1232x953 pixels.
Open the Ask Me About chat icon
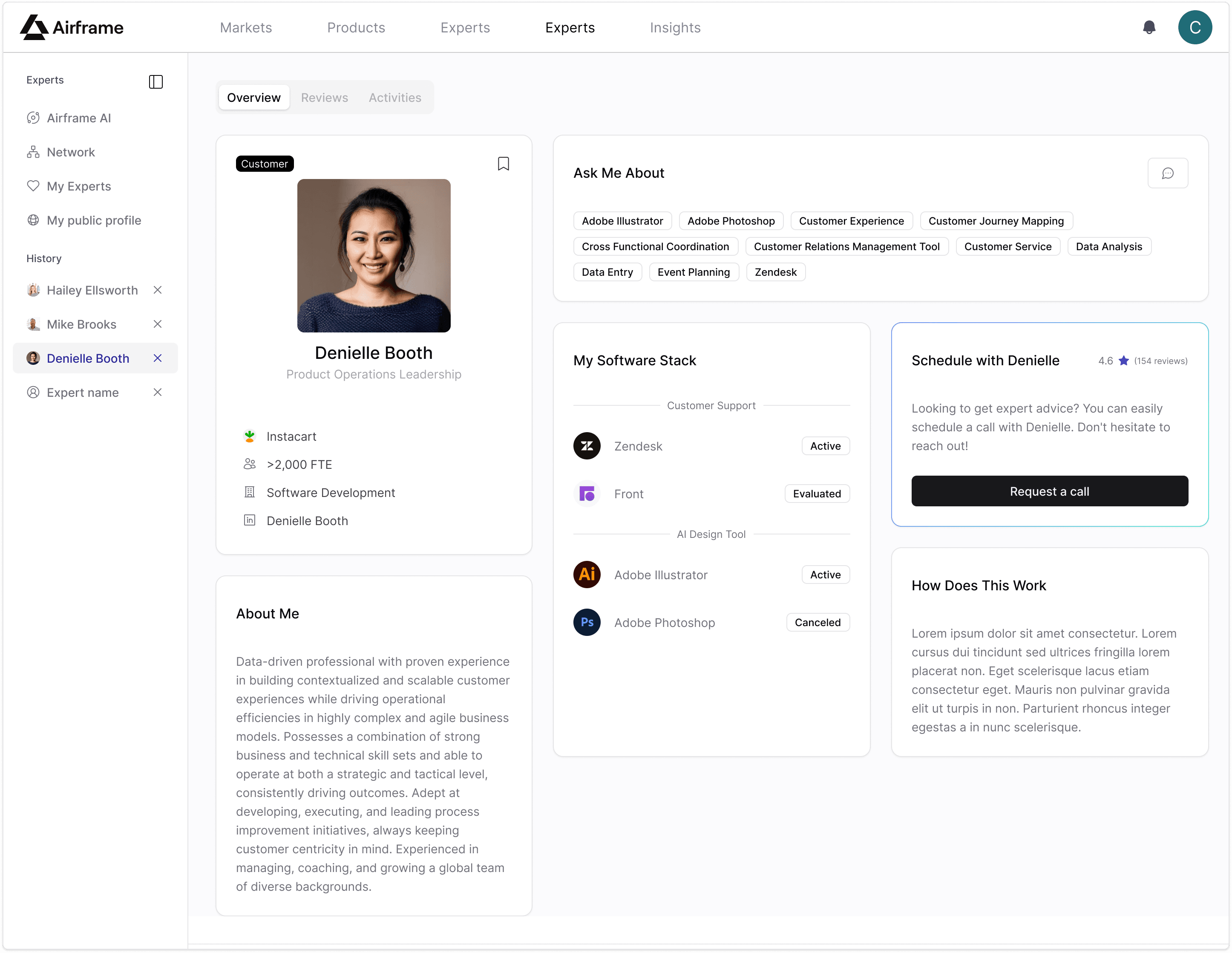coord(1168,173)
